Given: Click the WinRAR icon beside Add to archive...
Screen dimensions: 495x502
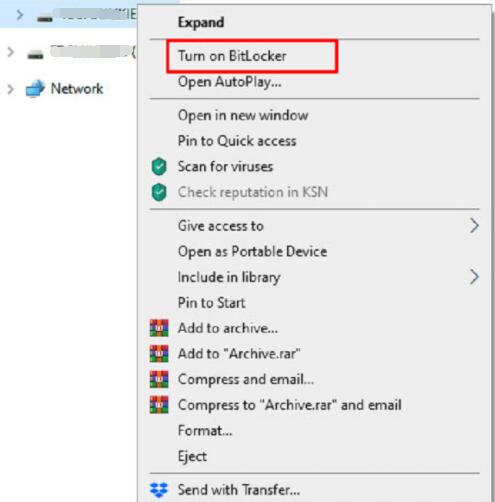Looking at the screenshot, I should (x=159, y=328).
